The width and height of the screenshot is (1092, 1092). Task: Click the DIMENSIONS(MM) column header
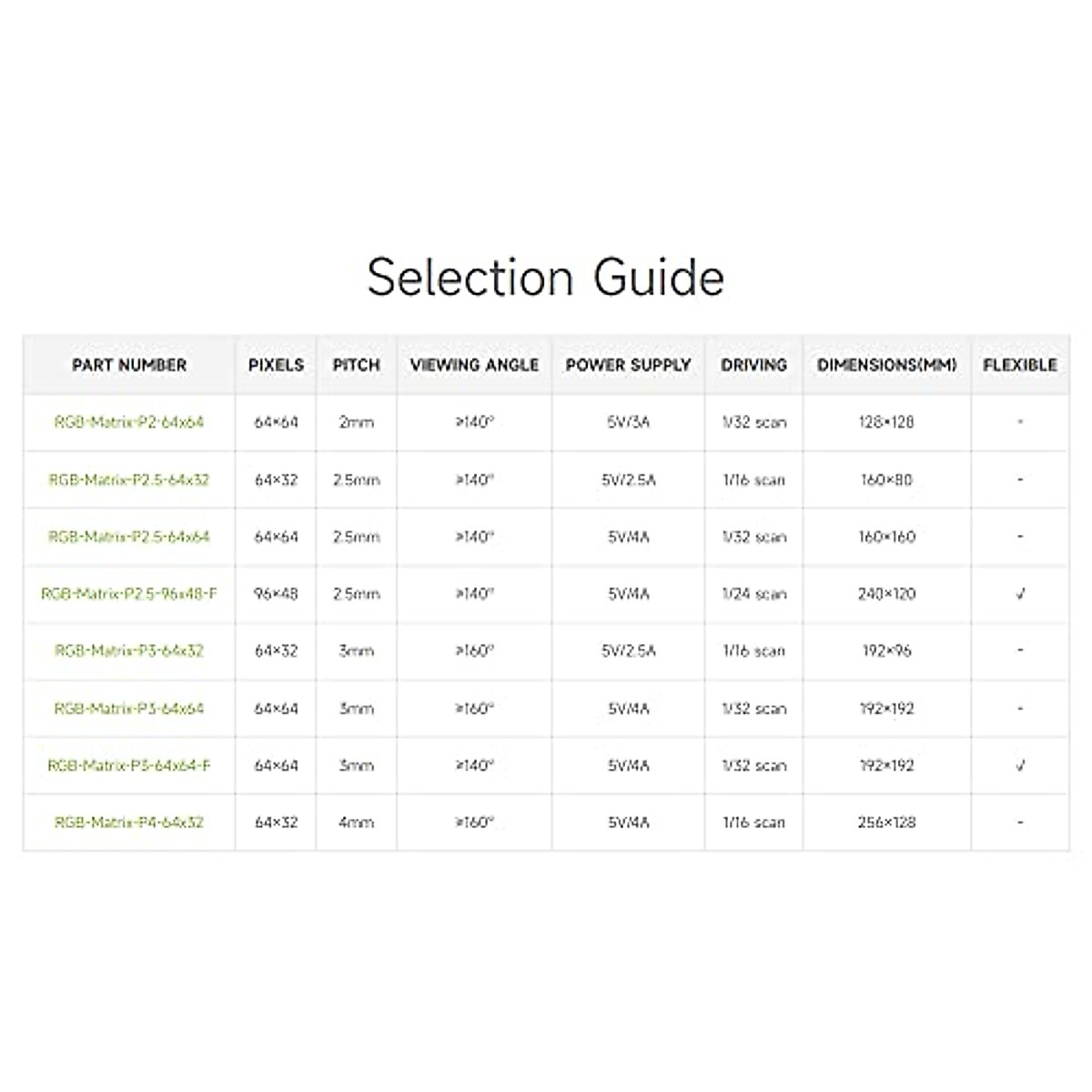coord(886,365)
